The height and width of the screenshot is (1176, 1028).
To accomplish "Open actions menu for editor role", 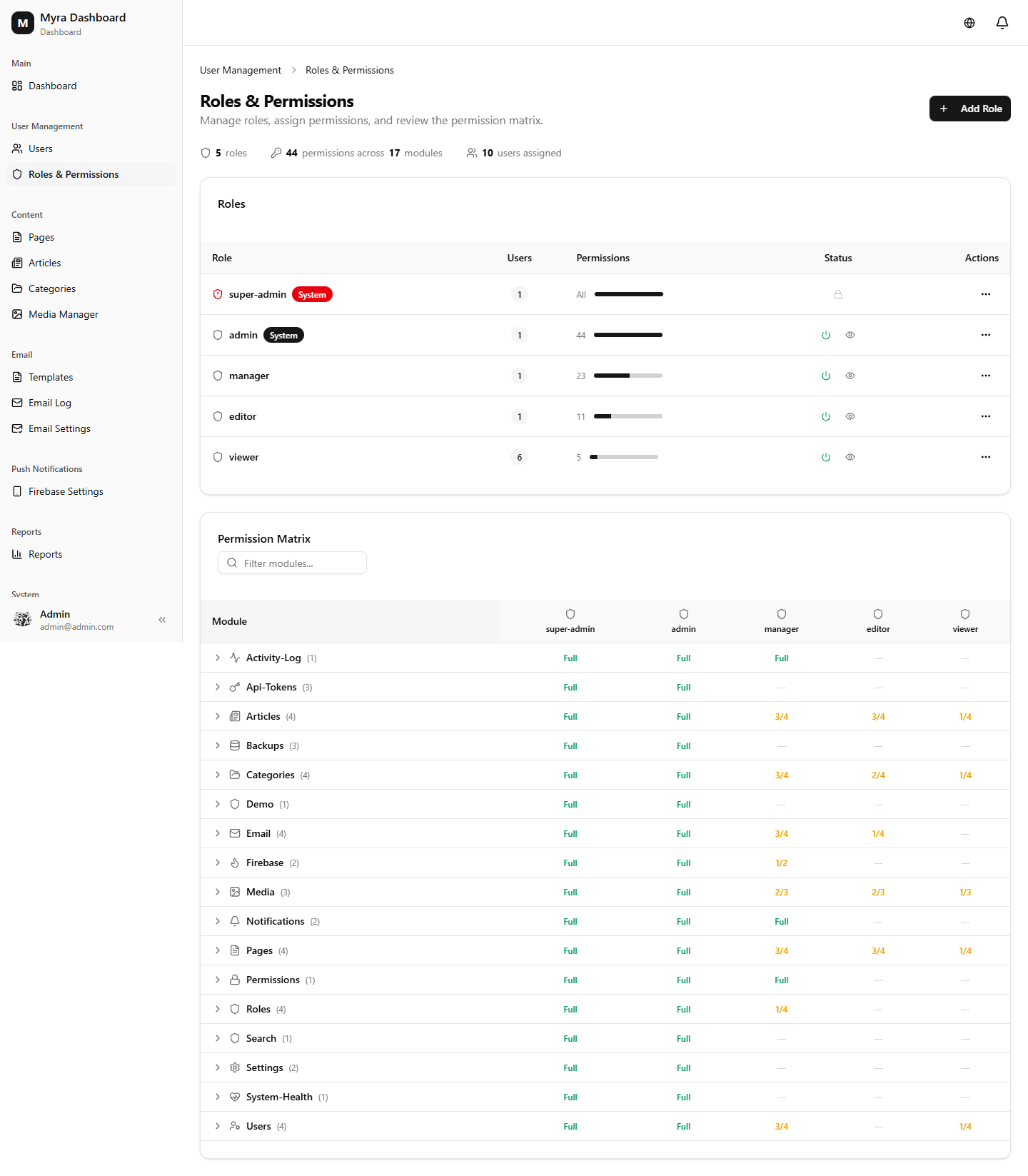I will click(x=986, y=416).
